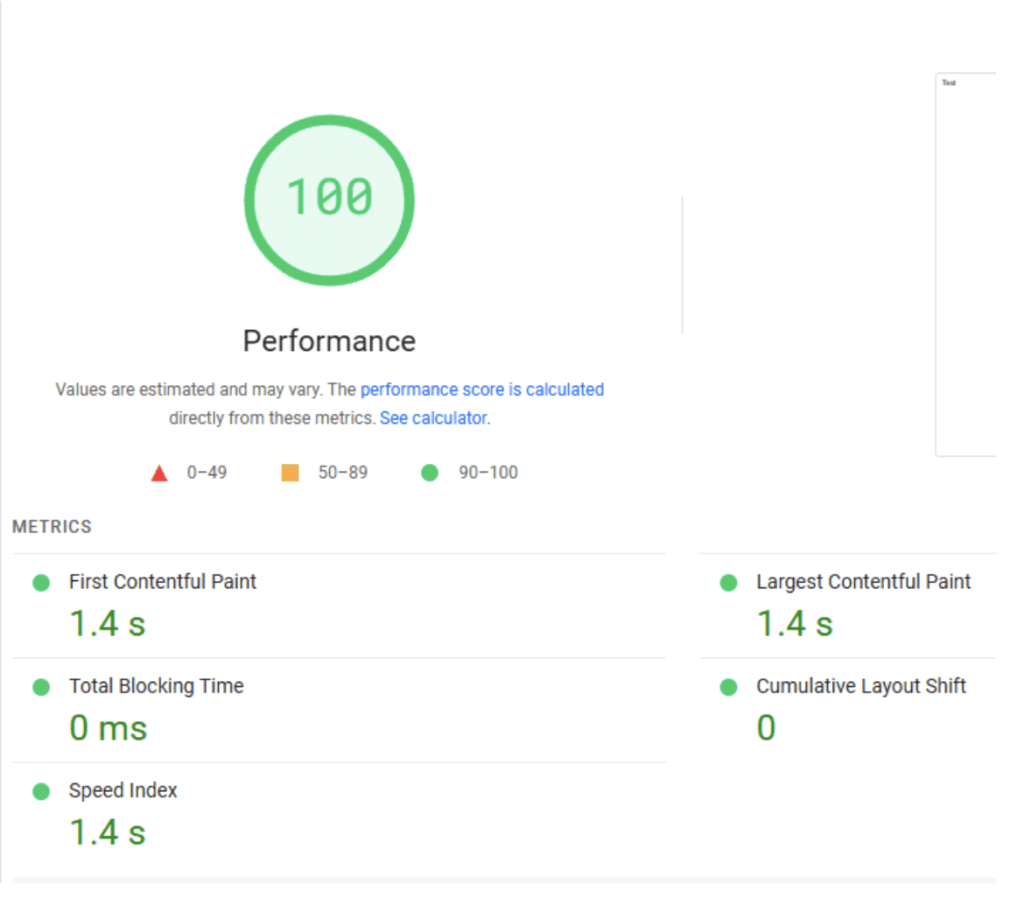
Task: Click the red triangle 0–49 legend icon
Action: [x=159, y=473]
